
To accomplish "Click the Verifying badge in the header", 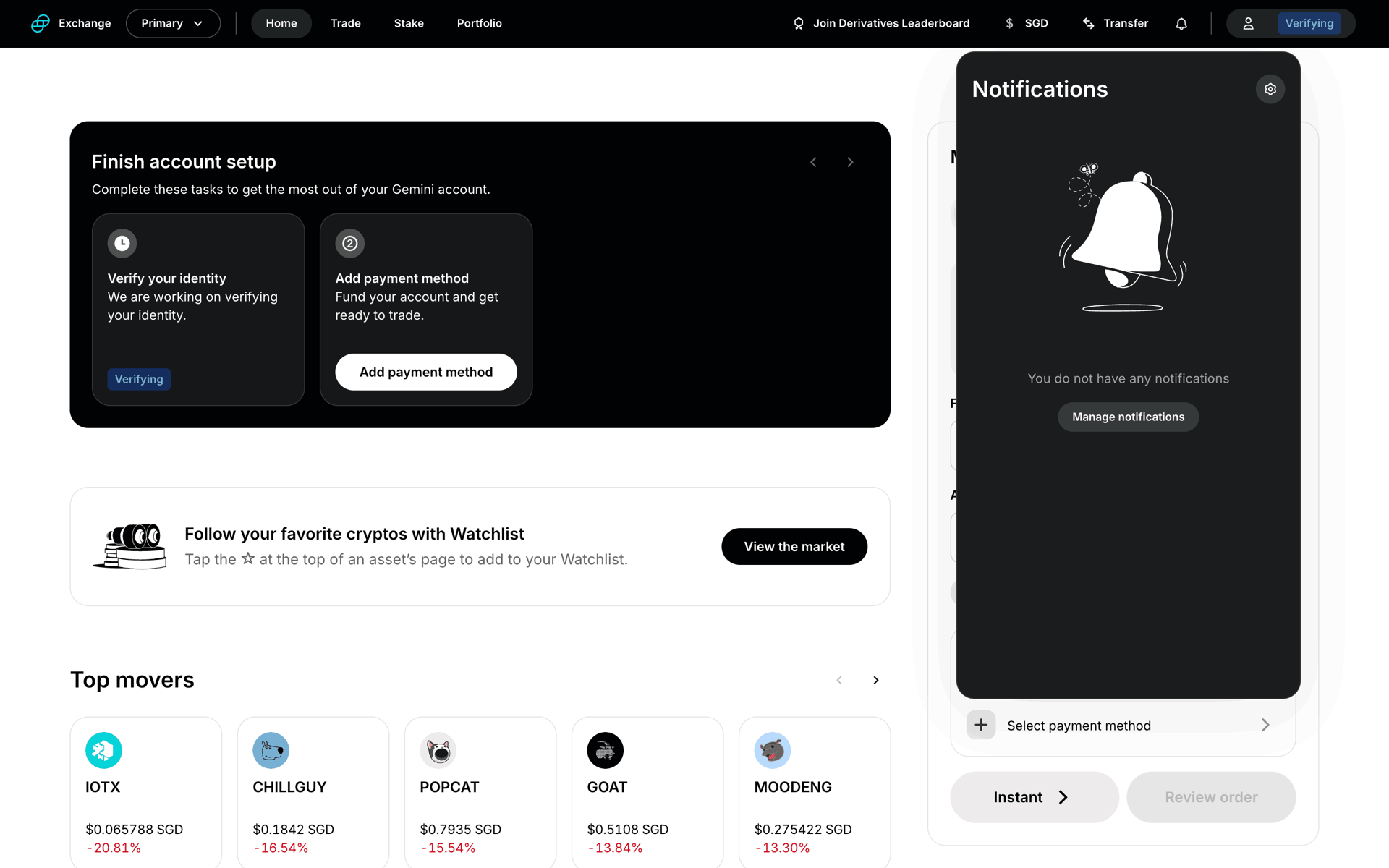I will pos(1309,23).
